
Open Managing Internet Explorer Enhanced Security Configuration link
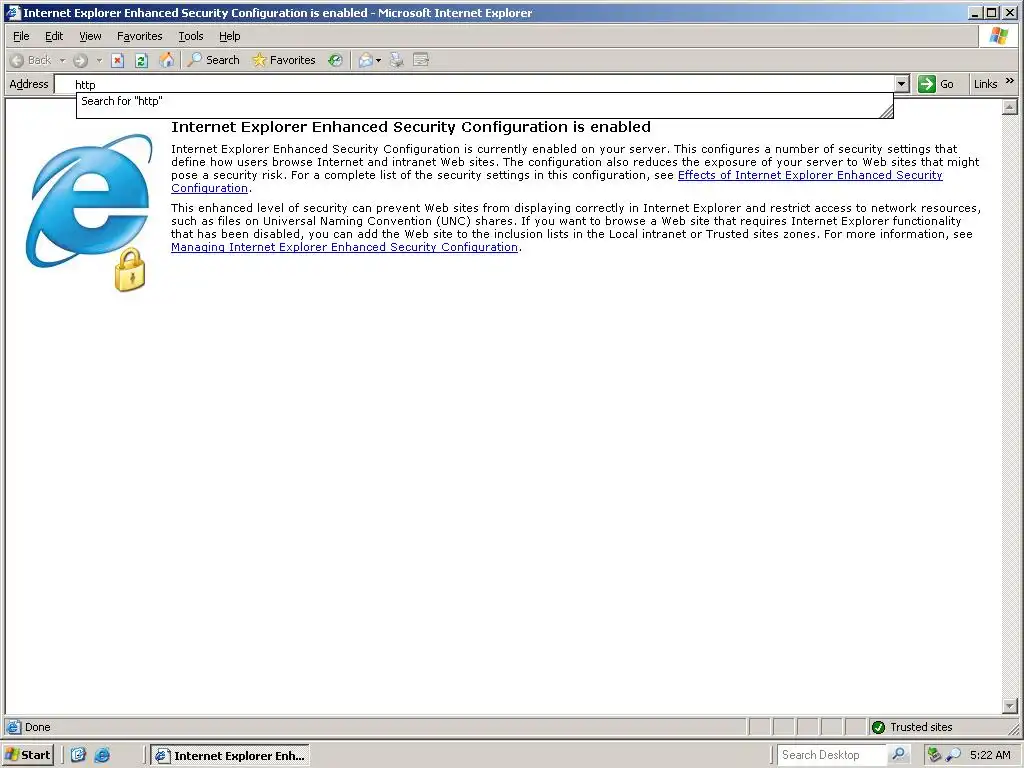pyautogui.click(x=344, y=247)
